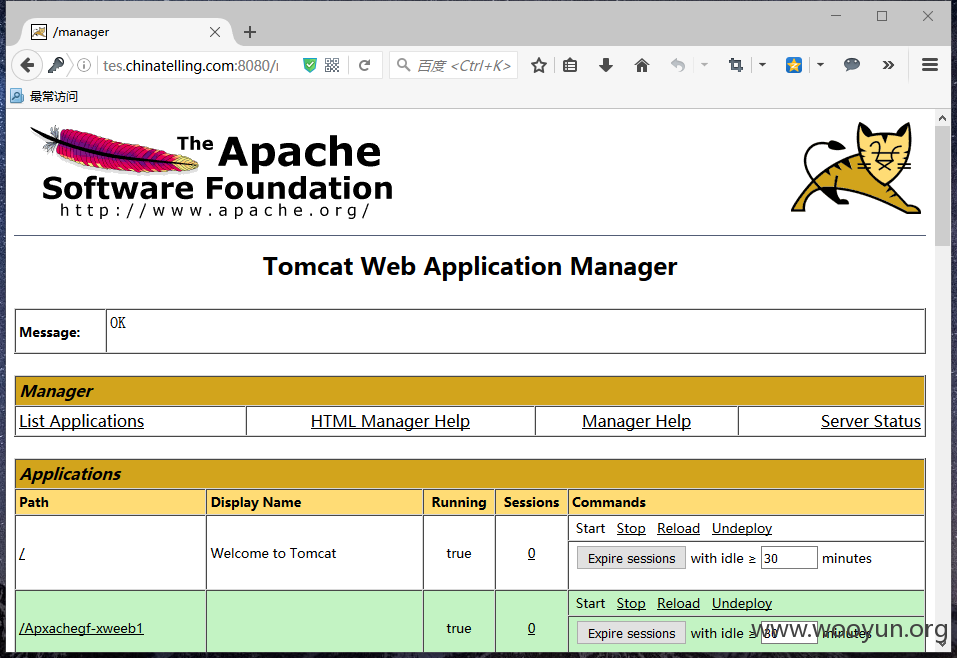This screenshot has width=957, height=658.
Task: Stop the Welcome to Tomcat application
Action: click(x=630, y=528)
